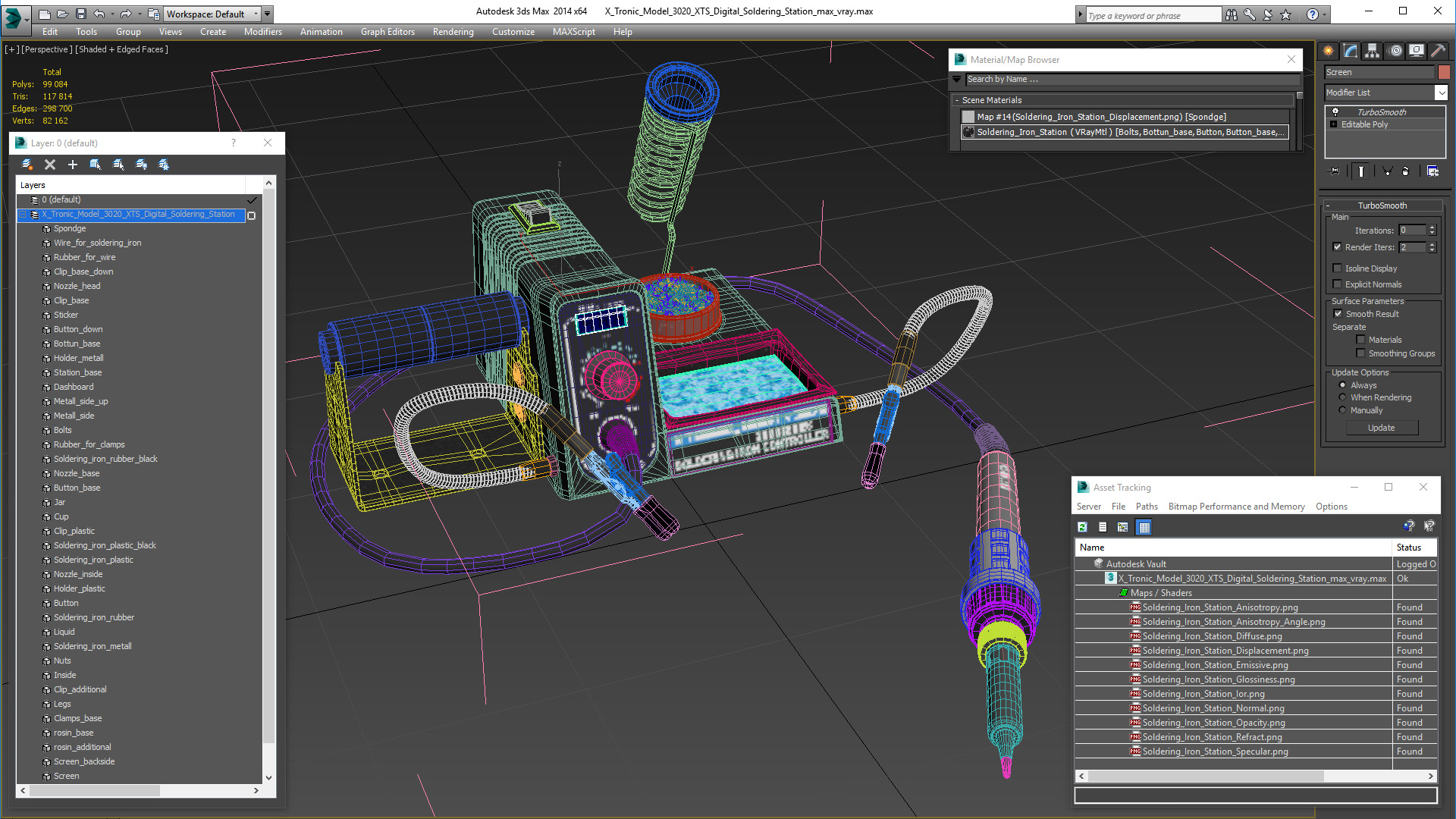This screenshot has width=1456, height=819.
Task: Click the Redo arrow icon
Action: click(x=126, y=14)
